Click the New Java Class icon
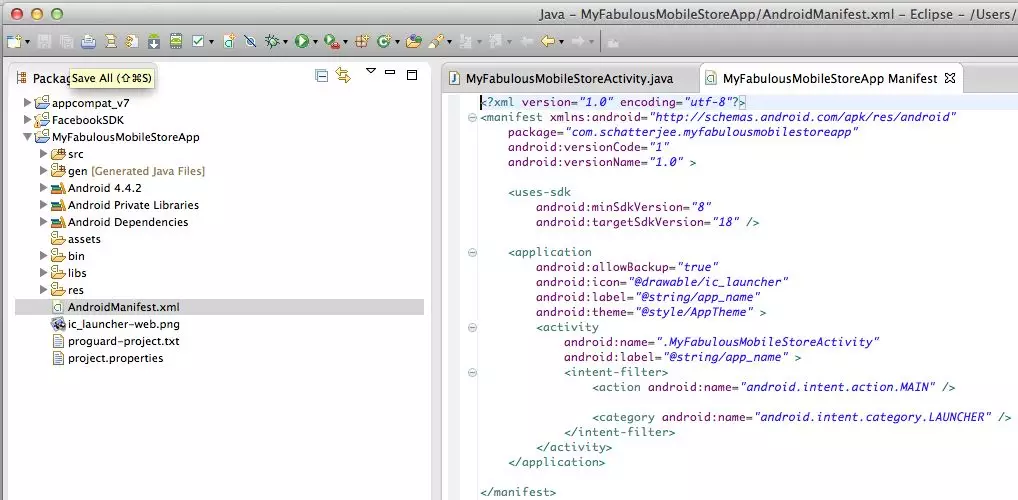Viewport: 1018px width, 500px height. pos(383,41)
